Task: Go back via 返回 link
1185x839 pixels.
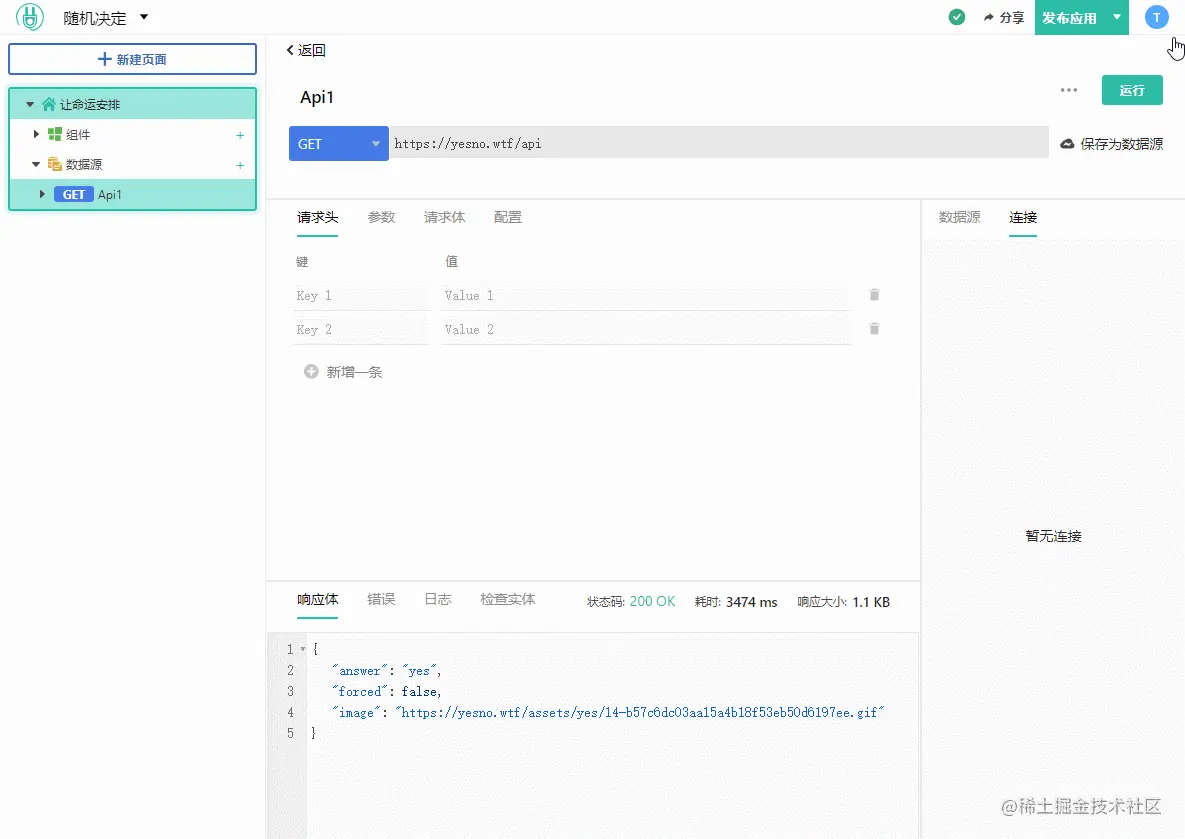Action: pyautogui.click(x=306, y=50)
